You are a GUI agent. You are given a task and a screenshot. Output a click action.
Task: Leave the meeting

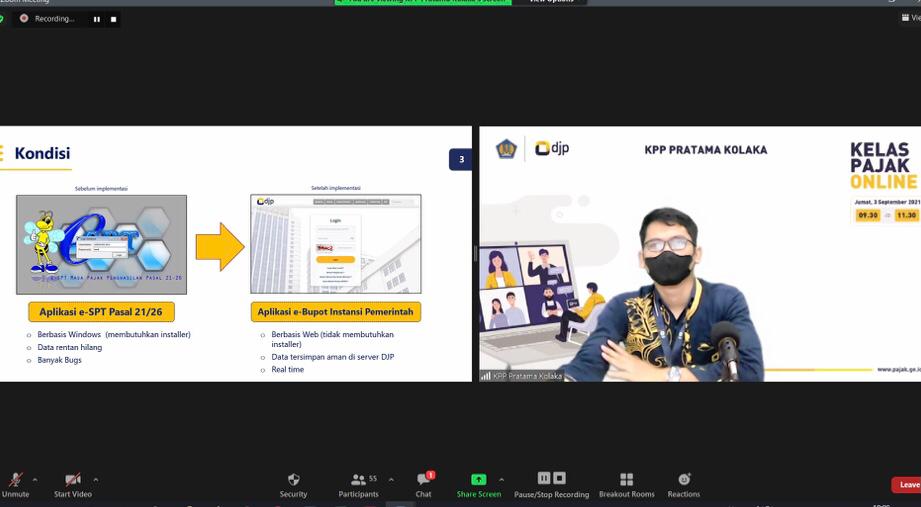[x=907, y=485]
